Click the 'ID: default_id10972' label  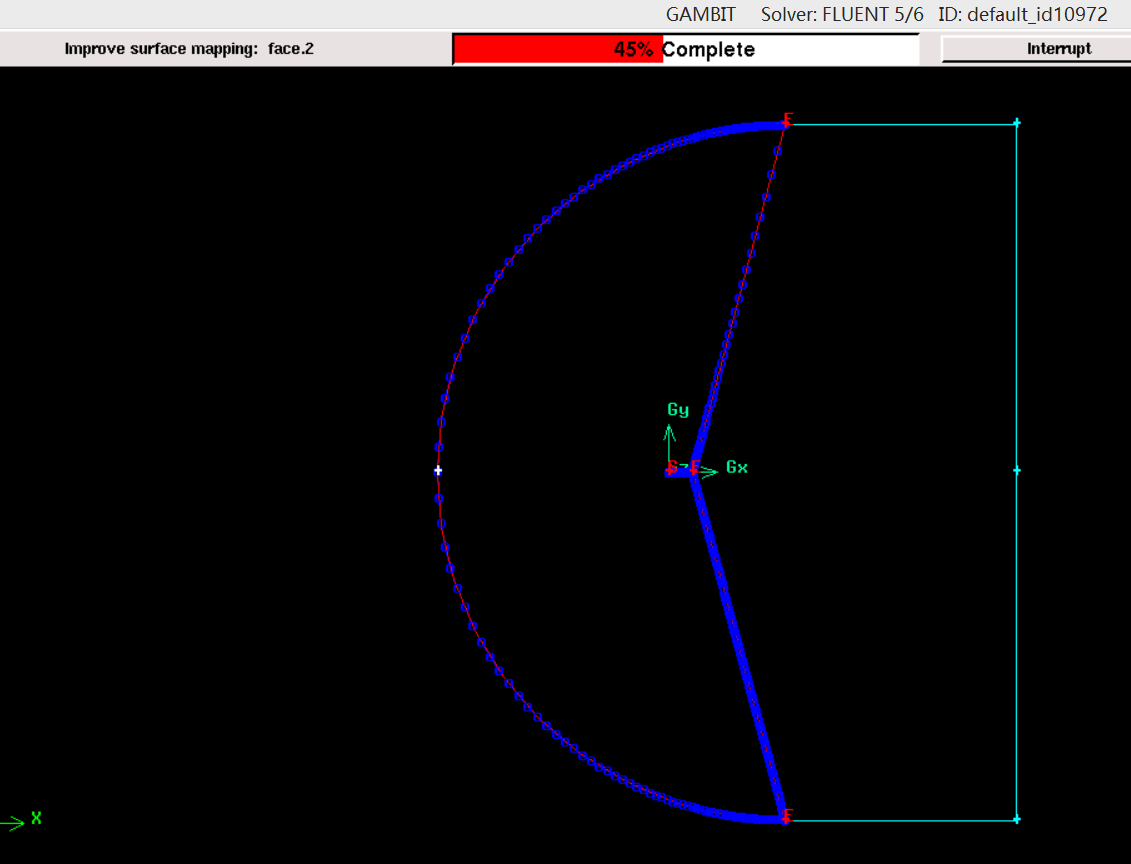point(1023,14)
